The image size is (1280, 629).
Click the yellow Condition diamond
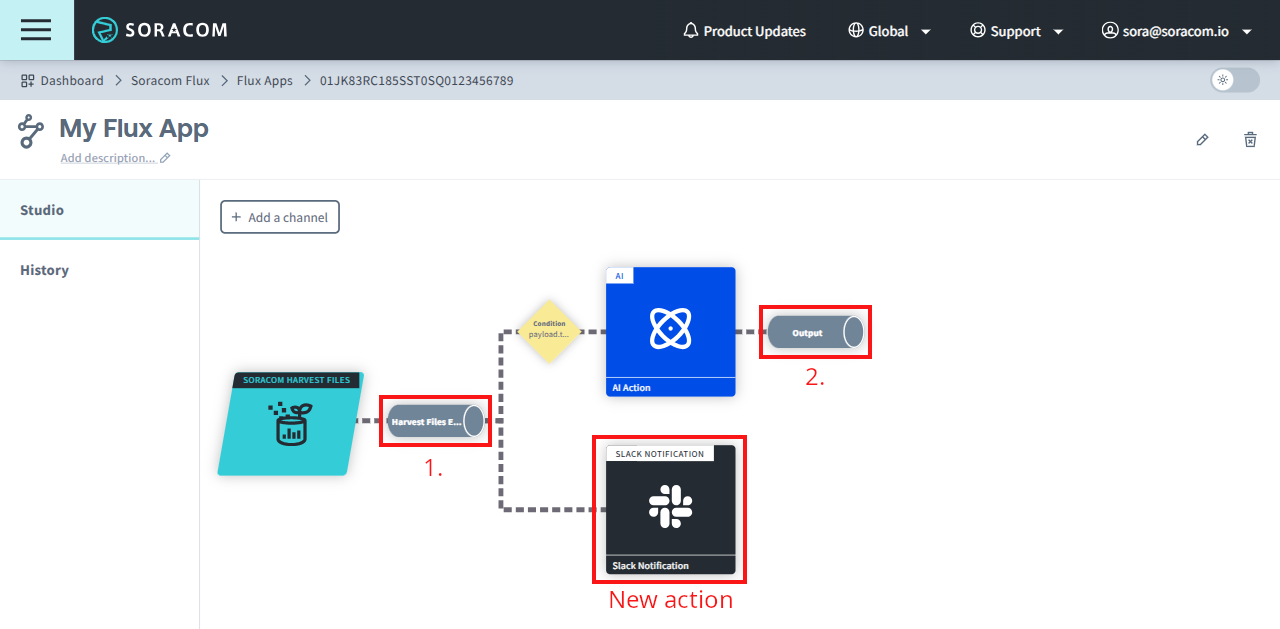[x=549, y=330]
